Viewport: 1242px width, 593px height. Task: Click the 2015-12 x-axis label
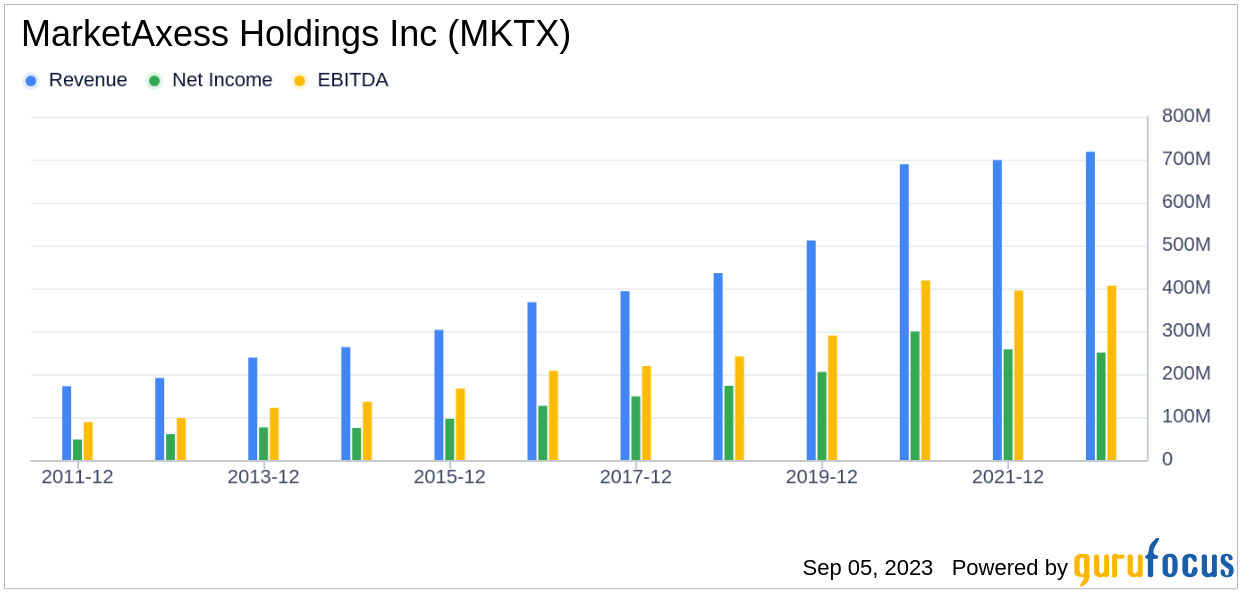(x=449, y=478)
